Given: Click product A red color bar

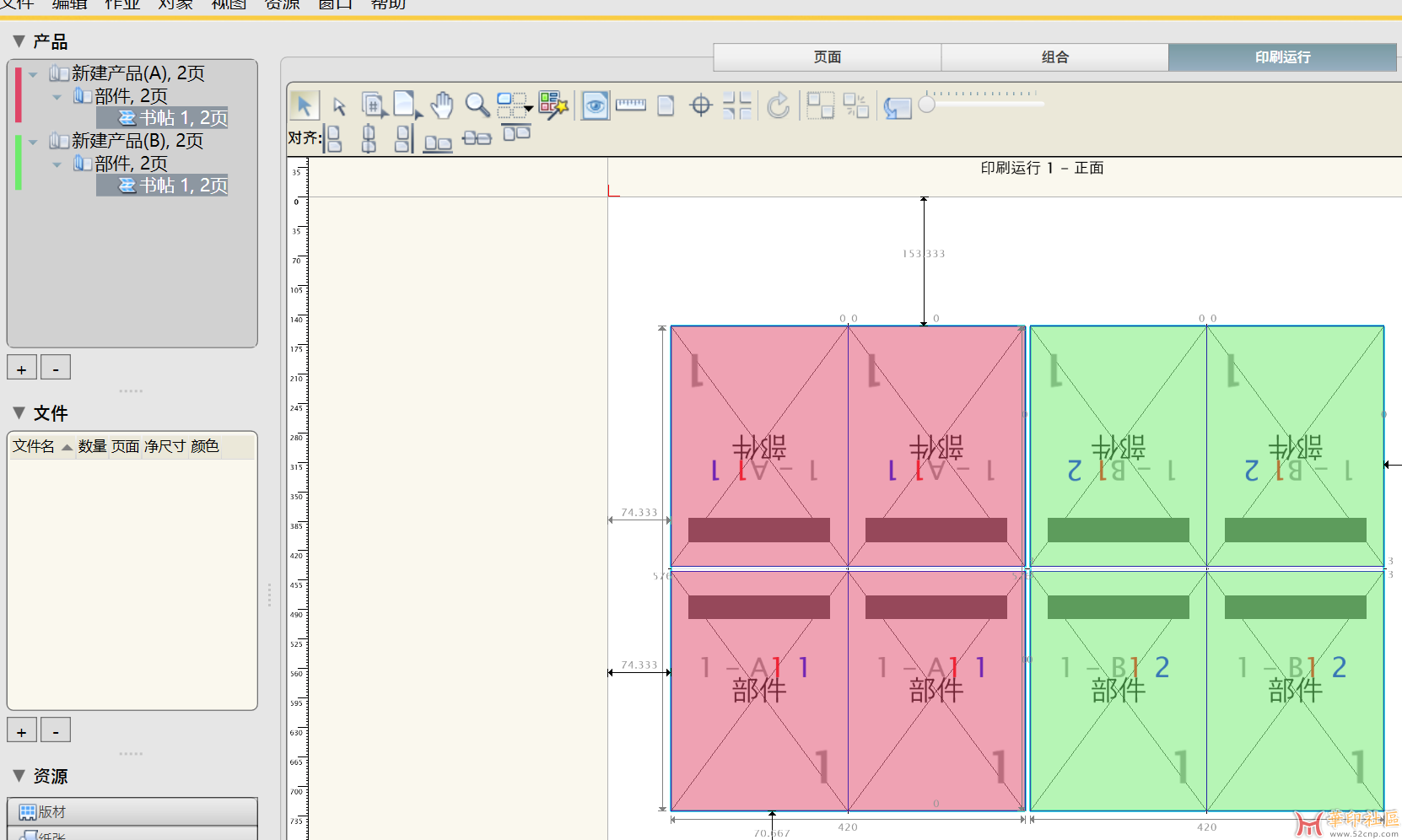Looking at the screenshot, I should (18, 95).
